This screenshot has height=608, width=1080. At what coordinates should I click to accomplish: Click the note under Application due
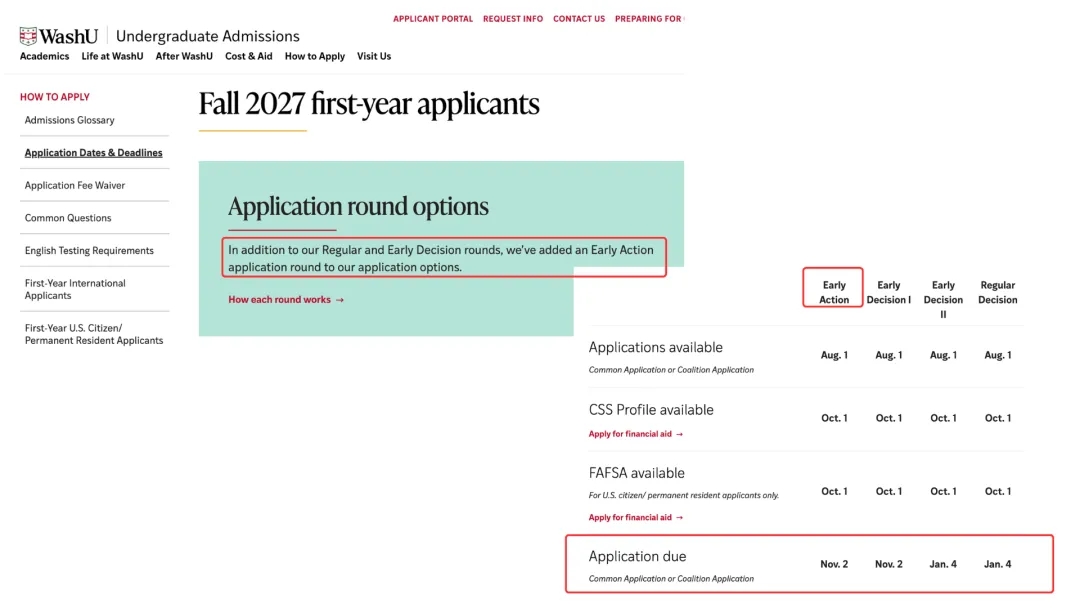(671, 578)
